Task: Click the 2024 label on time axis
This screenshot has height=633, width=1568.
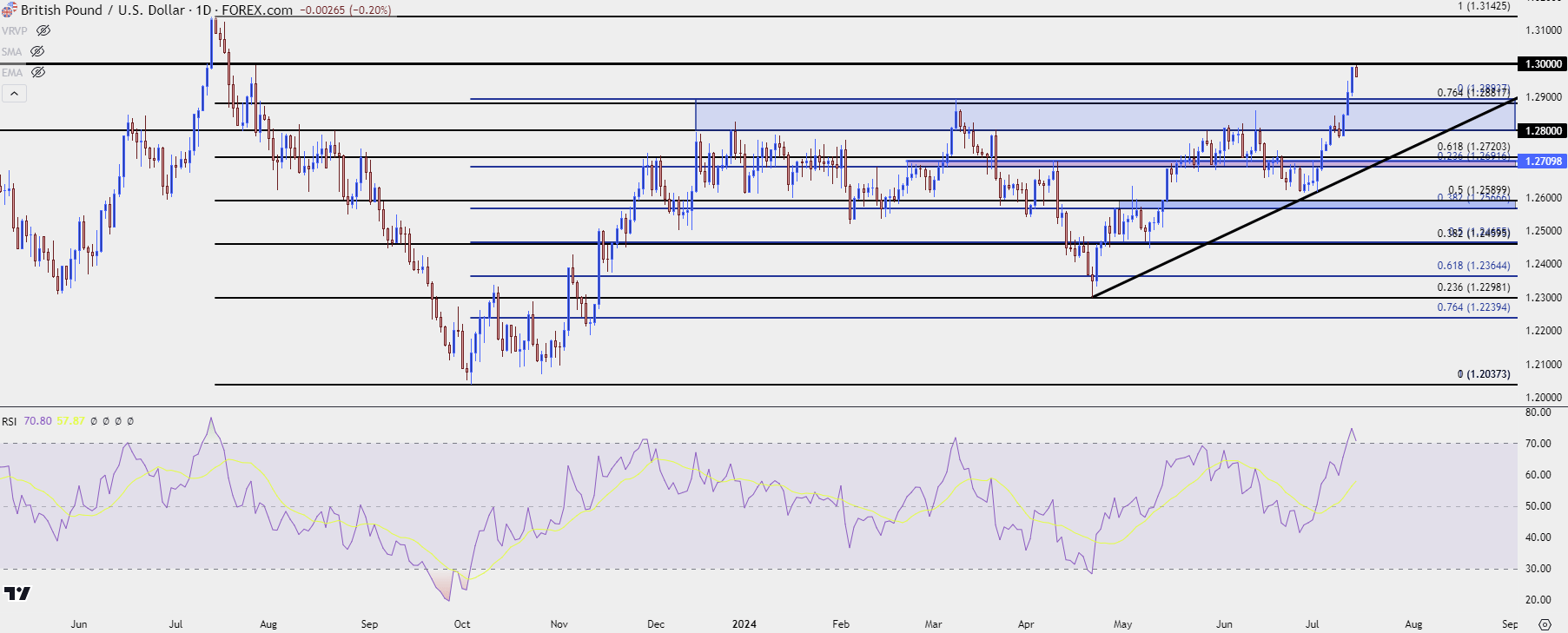Action: [x=744, y=624]
